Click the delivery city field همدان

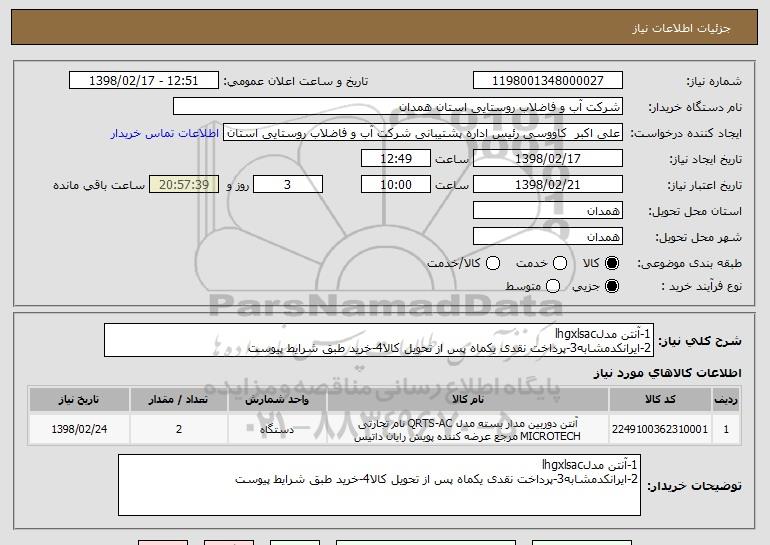[548, 237]
